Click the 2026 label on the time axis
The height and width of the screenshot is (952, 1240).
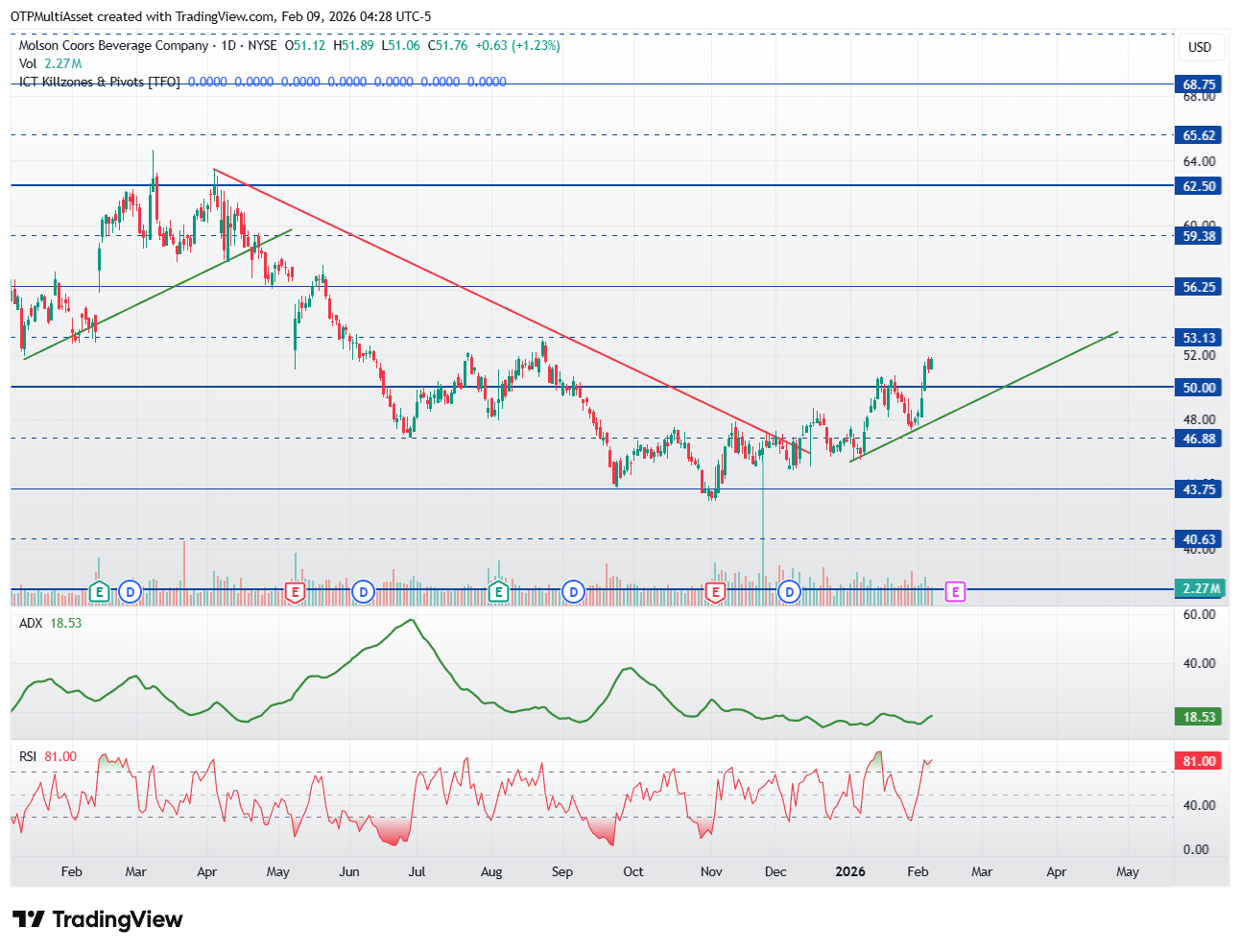point(850,871)
